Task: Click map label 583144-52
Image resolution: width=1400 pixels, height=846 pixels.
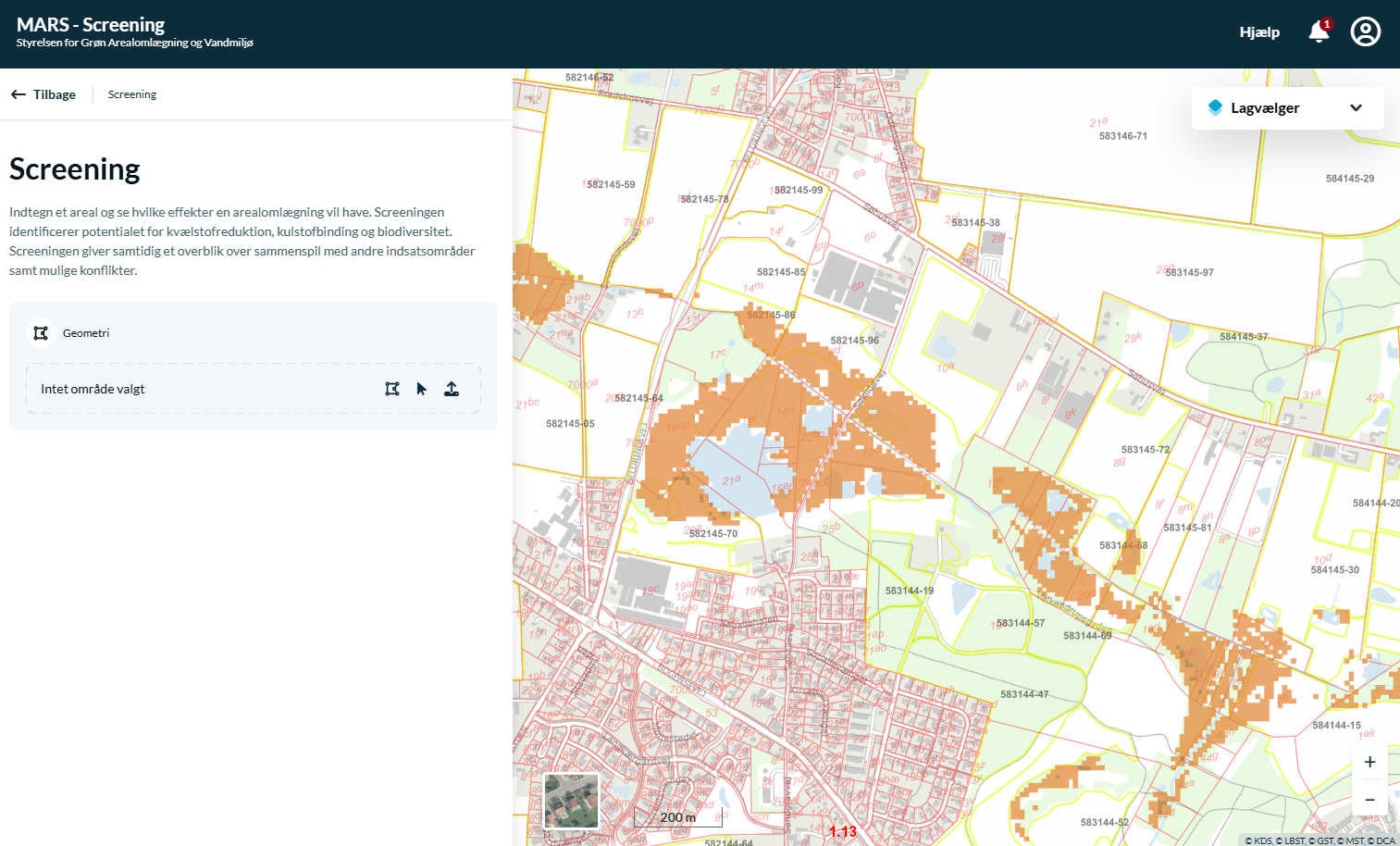Action: (1105, 823)
